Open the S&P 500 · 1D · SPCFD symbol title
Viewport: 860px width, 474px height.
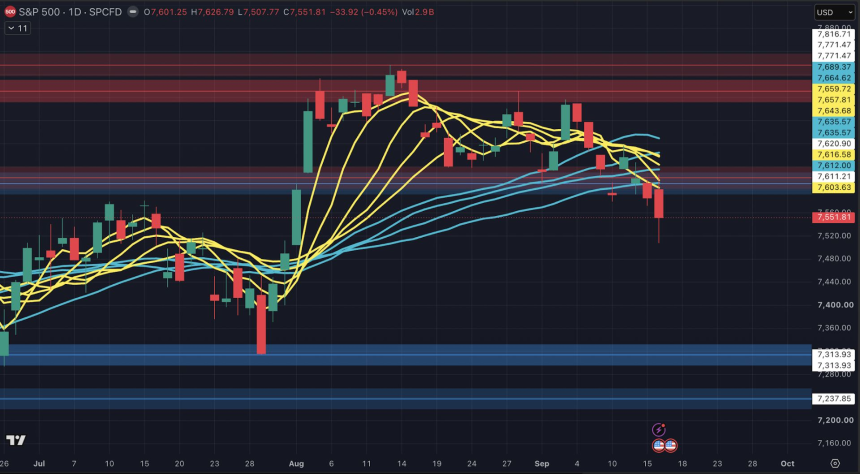70,12
